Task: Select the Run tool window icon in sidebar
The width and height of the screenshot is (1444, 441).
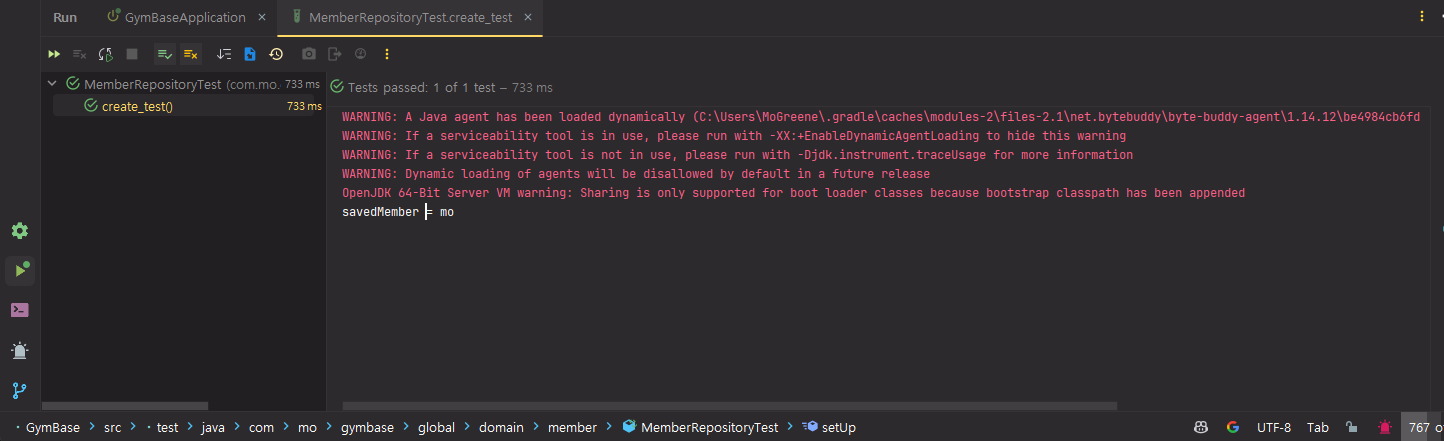Action: (20, 270)
